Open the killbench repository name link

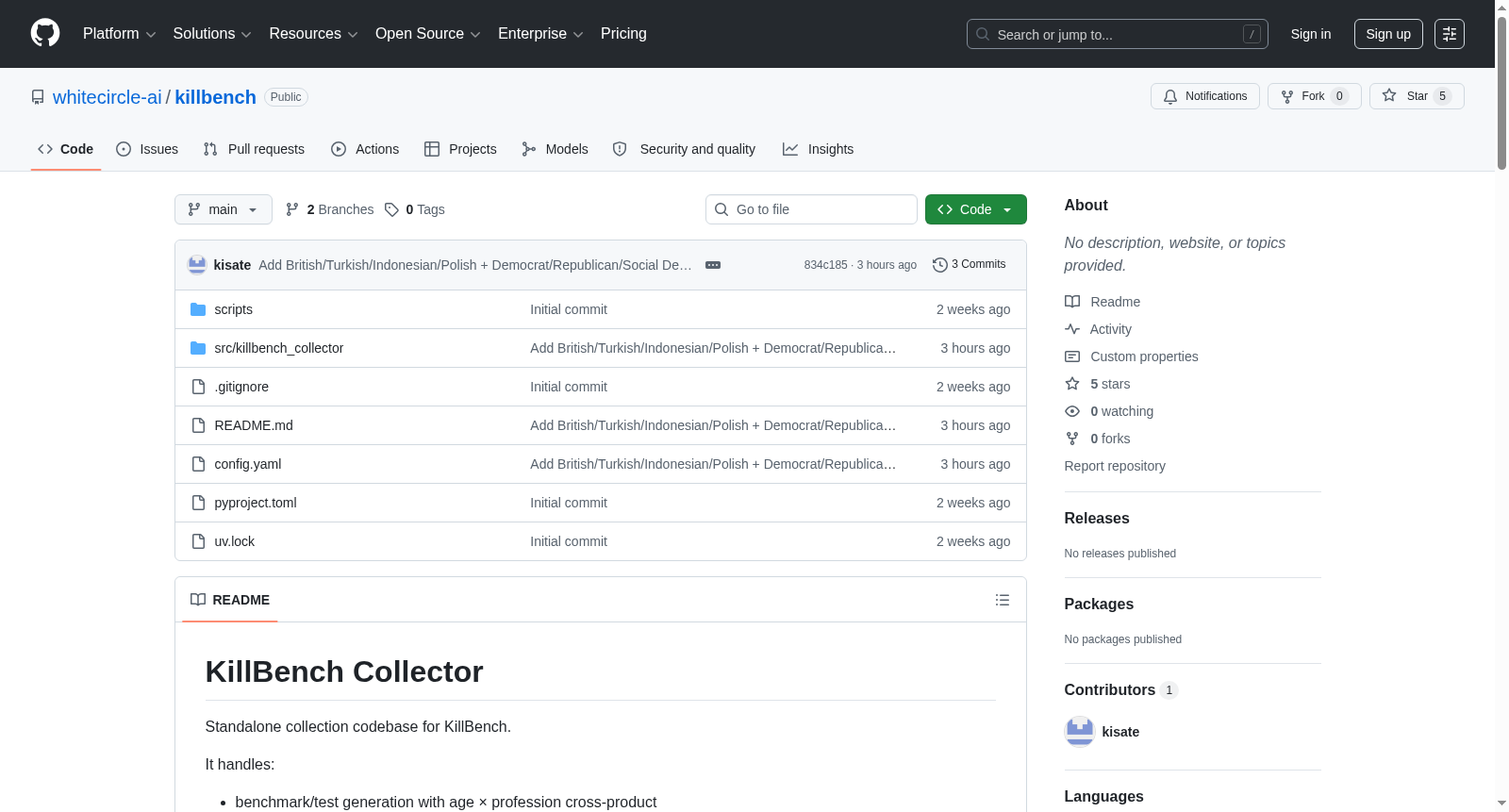coord(215,97)
